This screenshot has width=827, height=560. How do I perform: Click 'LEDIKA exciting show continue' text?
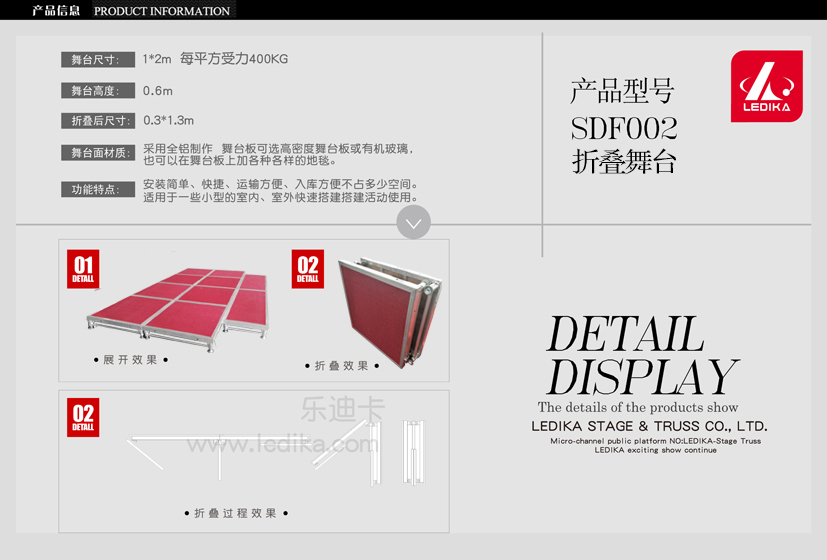(x=656, y=450)
